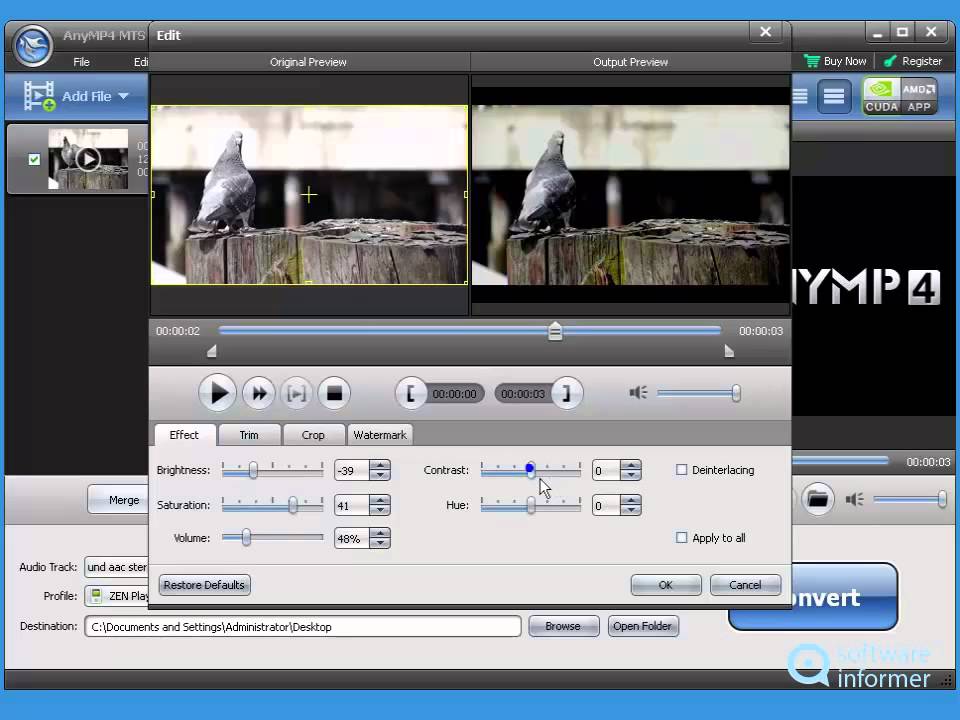Screen dimensions: 960x720
Task: Toggle the AMD APP acceleration icon
Action: (919, 96)
